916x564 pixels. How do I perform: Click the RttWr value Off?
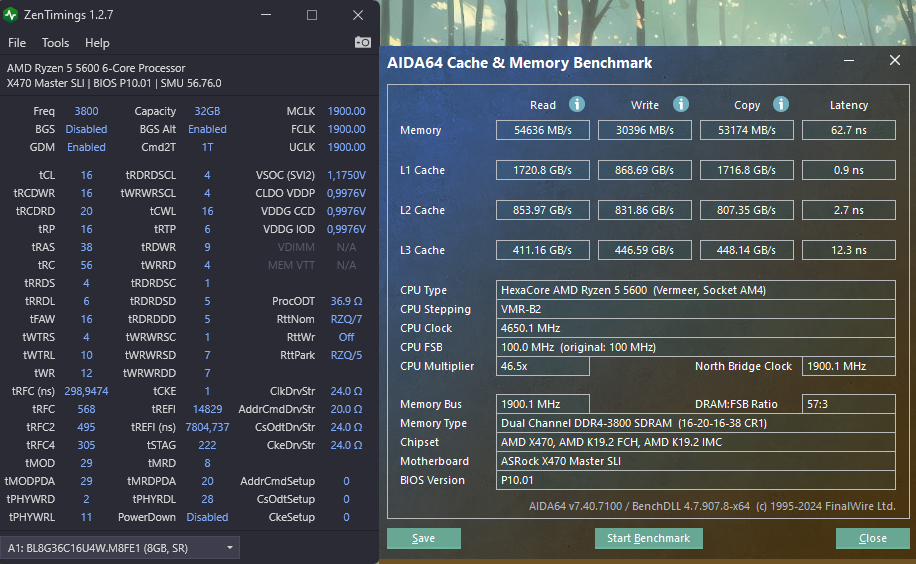346,337
